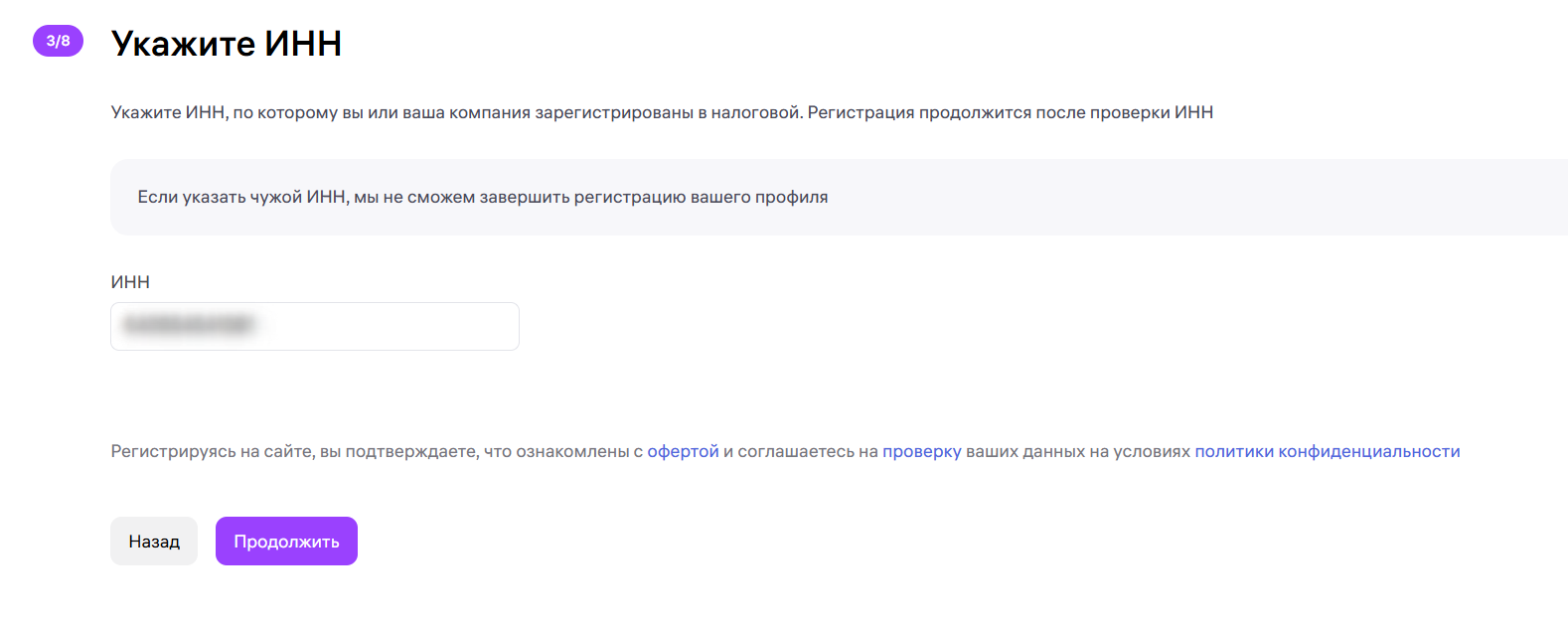1568x624 pixels.
Task: Click the Укажите ИНН heading
Action: click(x=227, y=44)
